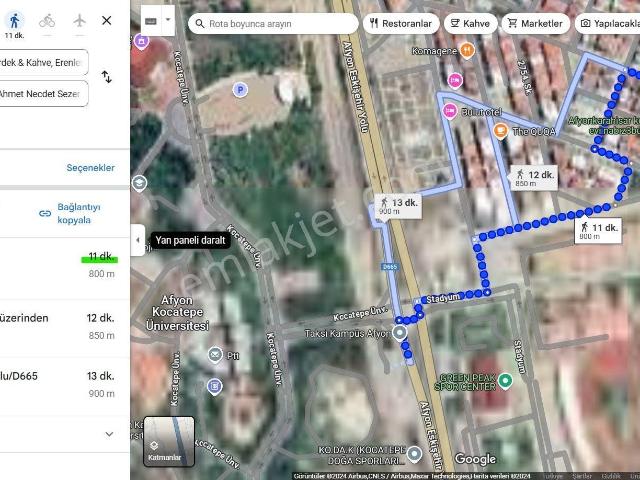Click the 13 dk. route label on map

coord(398,206)
